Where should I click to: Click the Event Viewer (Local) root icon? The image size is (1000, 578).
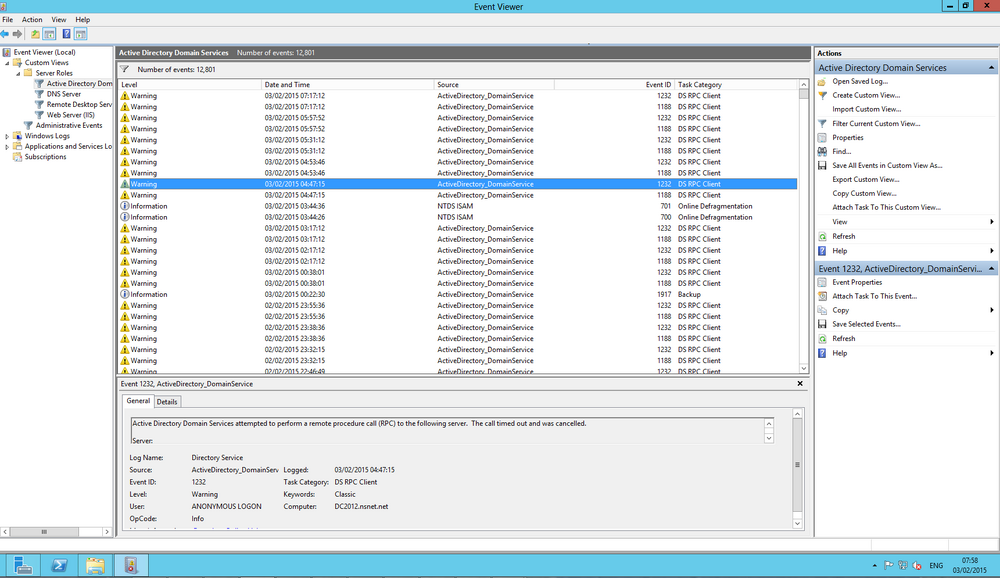click(x=6, y=52)
